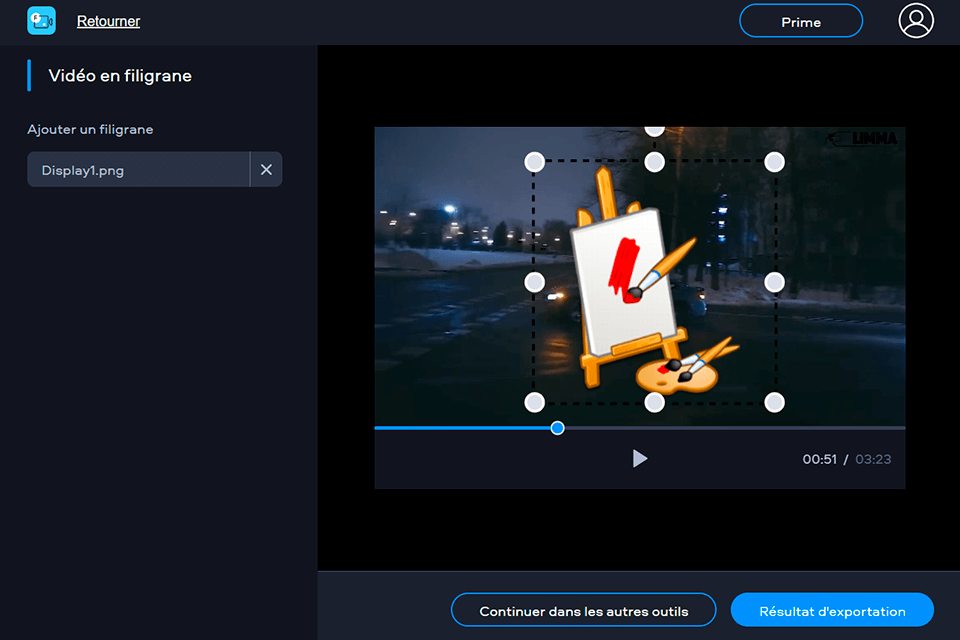Screen dimensions: 960x640
Task: Click the Retourner link
Action: pos(108,20)
